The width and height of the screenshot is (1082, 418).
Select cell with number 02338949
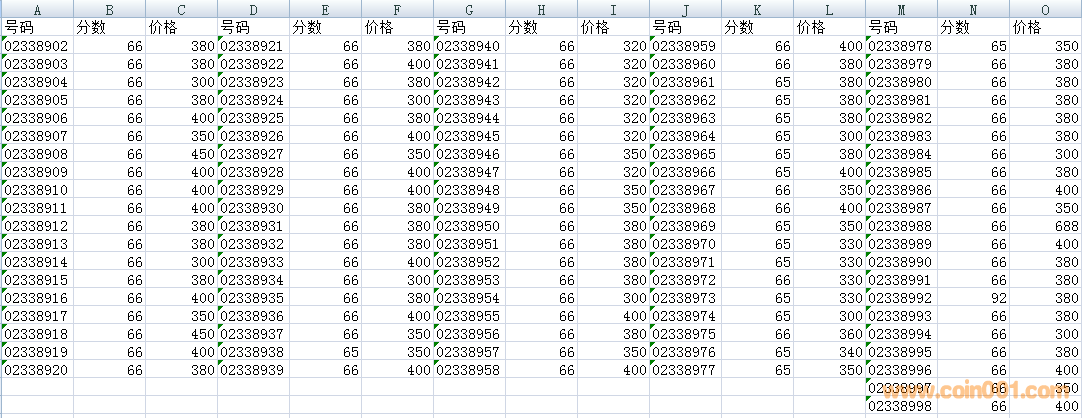[469, 208]
